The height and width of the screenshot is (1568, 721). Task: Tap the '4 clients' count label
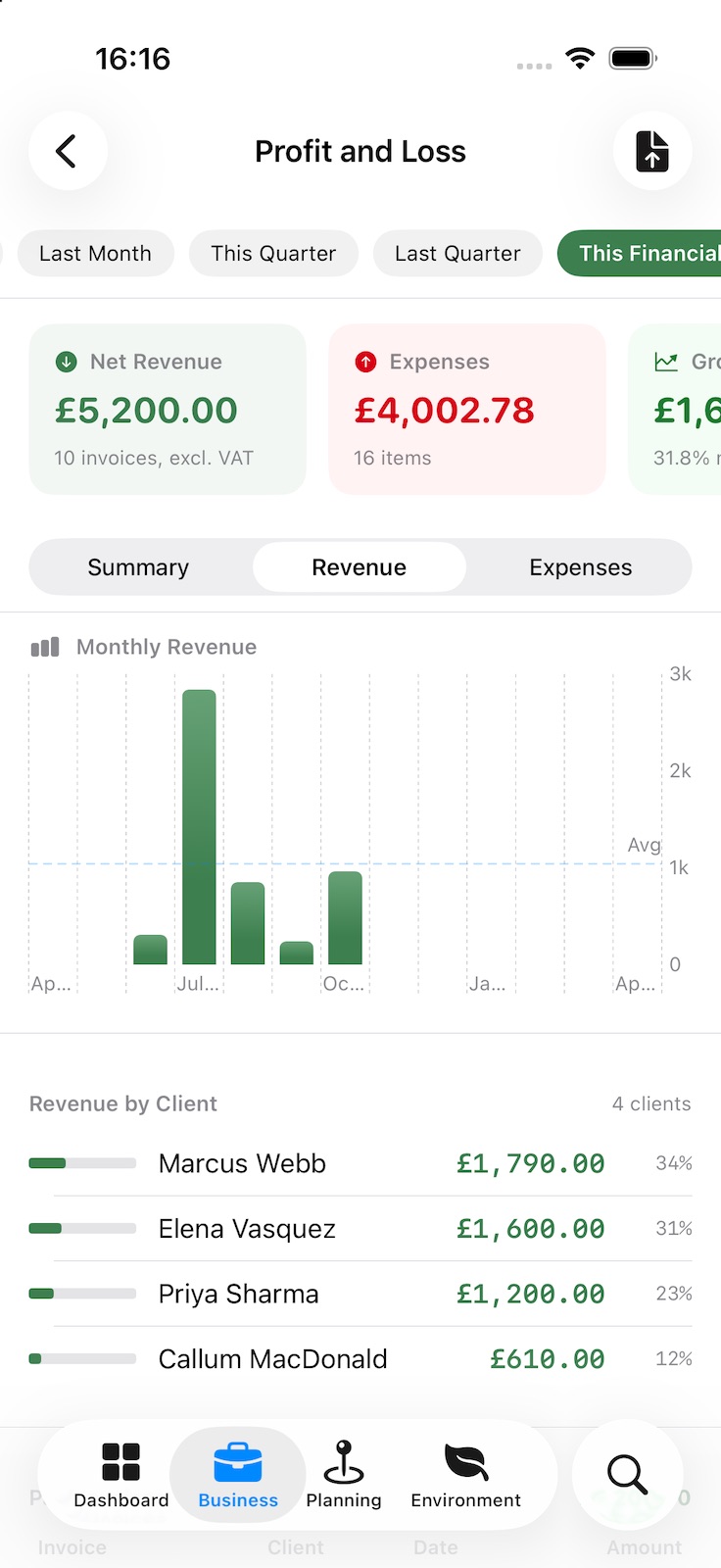(x=651, y=1103)
